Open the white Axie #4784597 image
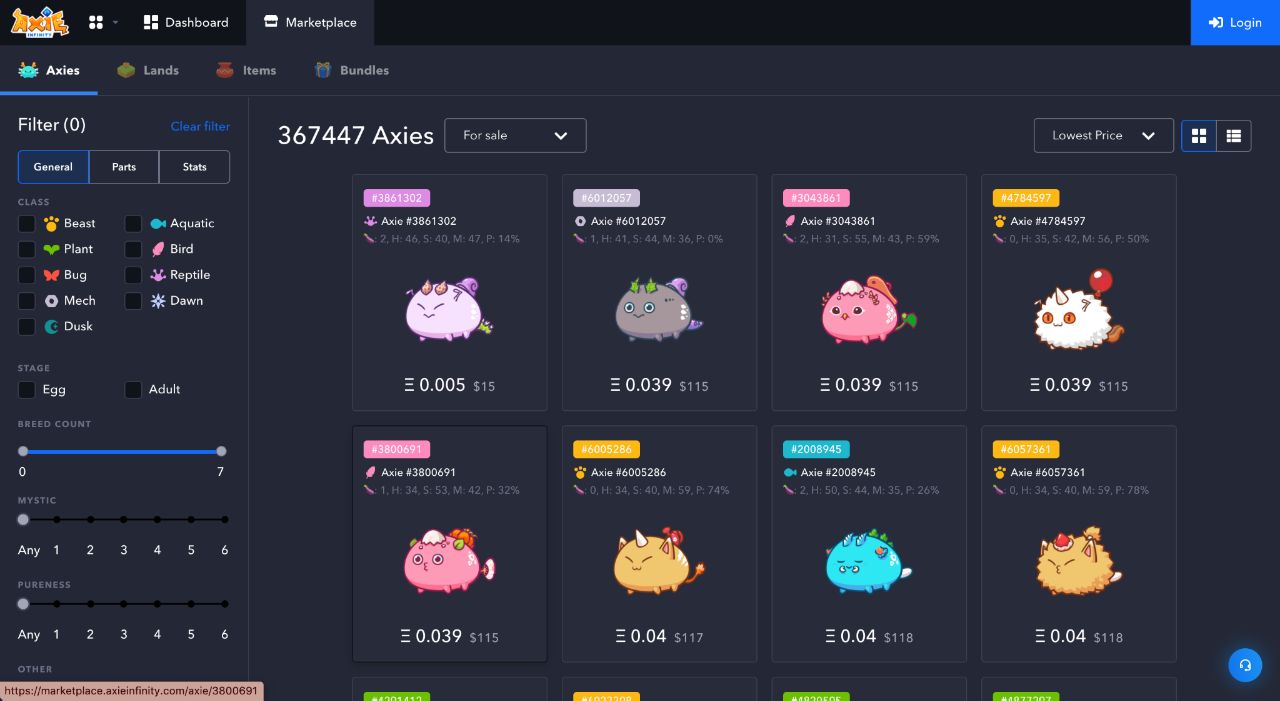This screenshot has width=1280, height=701. point(1078,309)
